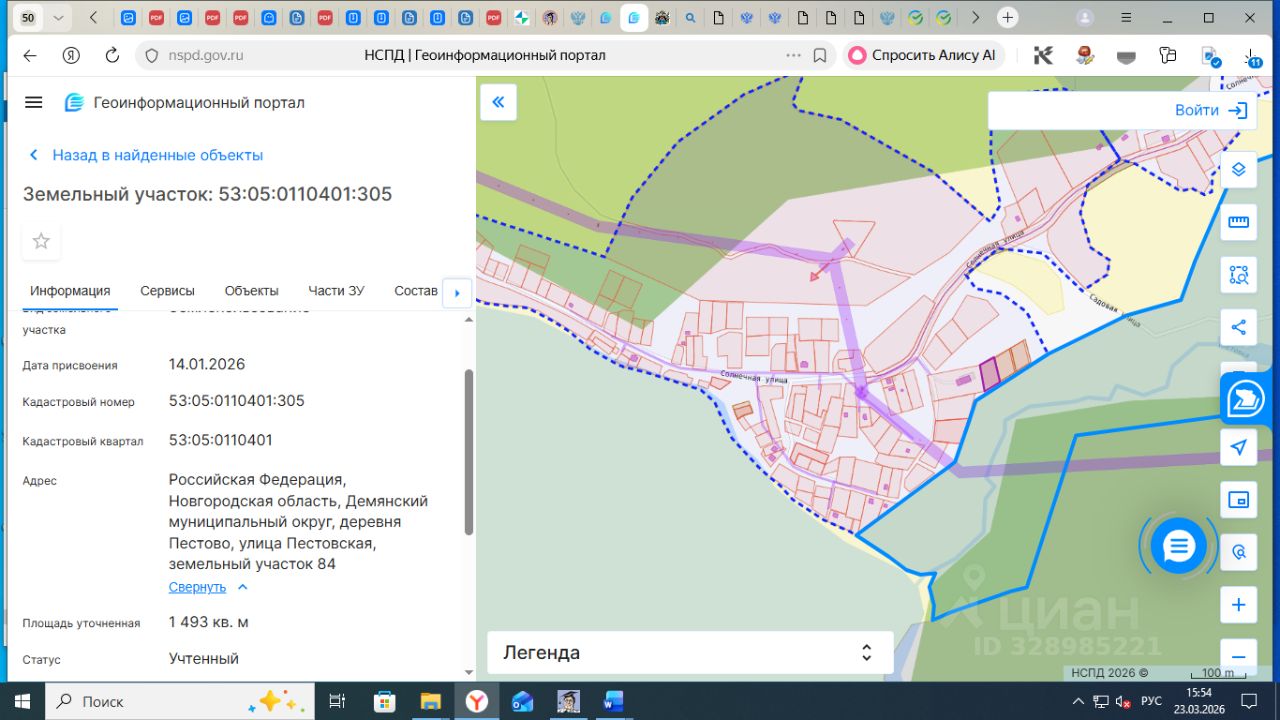Activate the area selection search tool
Image resolution: width=1280 pixels, height=720 pixels.
click(x=1238, y=275)
